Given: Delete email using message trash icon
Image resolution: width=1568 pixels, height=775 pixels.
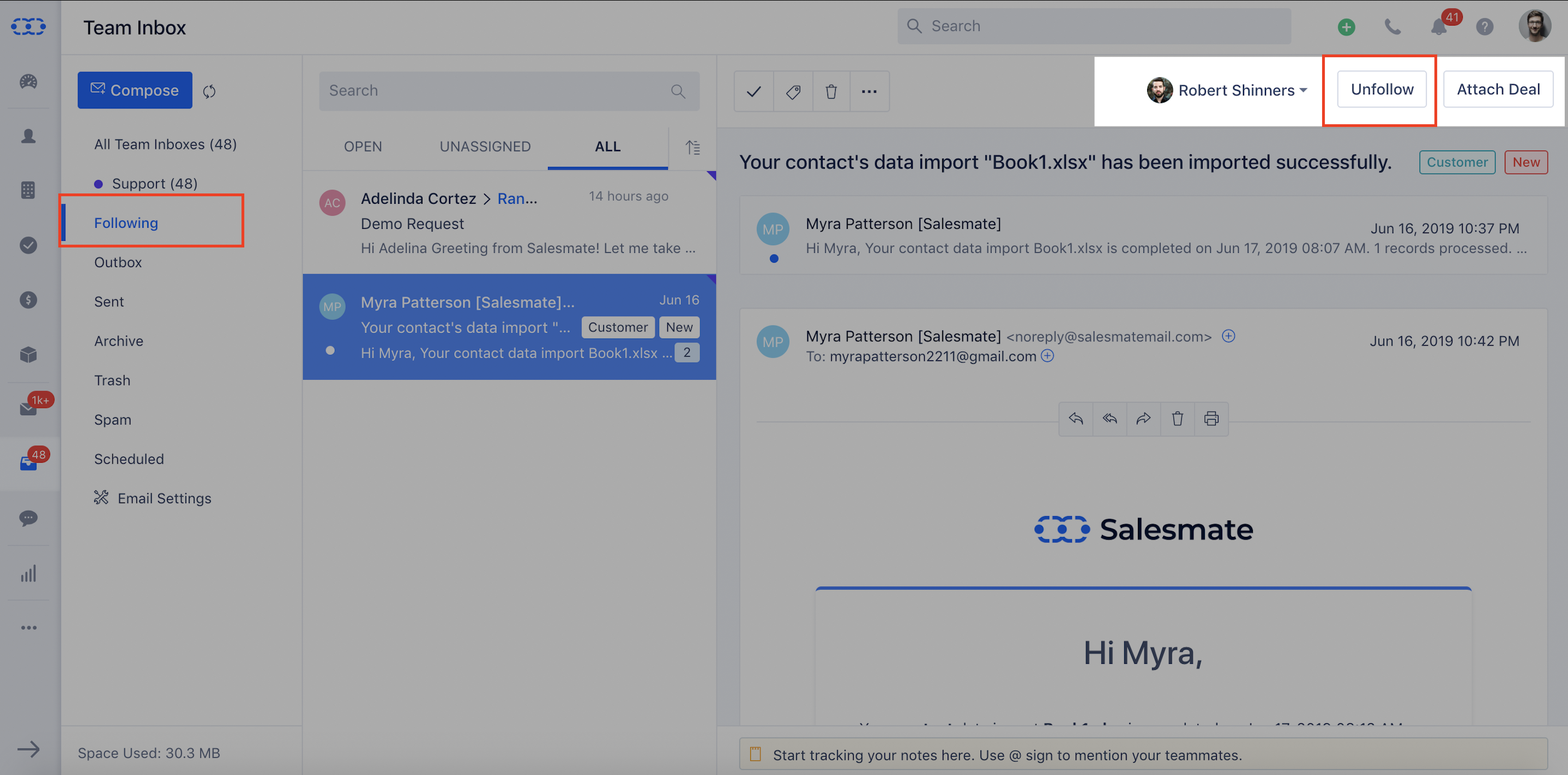Looking at the screenshot, I should (1178, 419).
